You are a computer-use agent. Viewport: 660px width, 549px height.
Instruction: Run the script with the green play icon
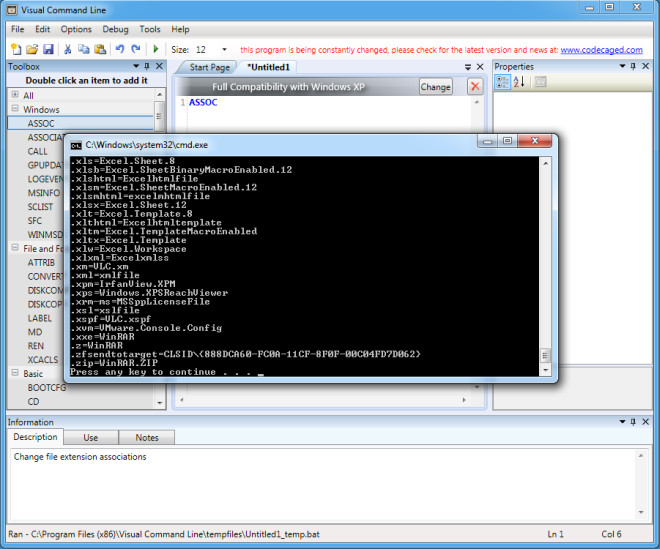point(156,49)
